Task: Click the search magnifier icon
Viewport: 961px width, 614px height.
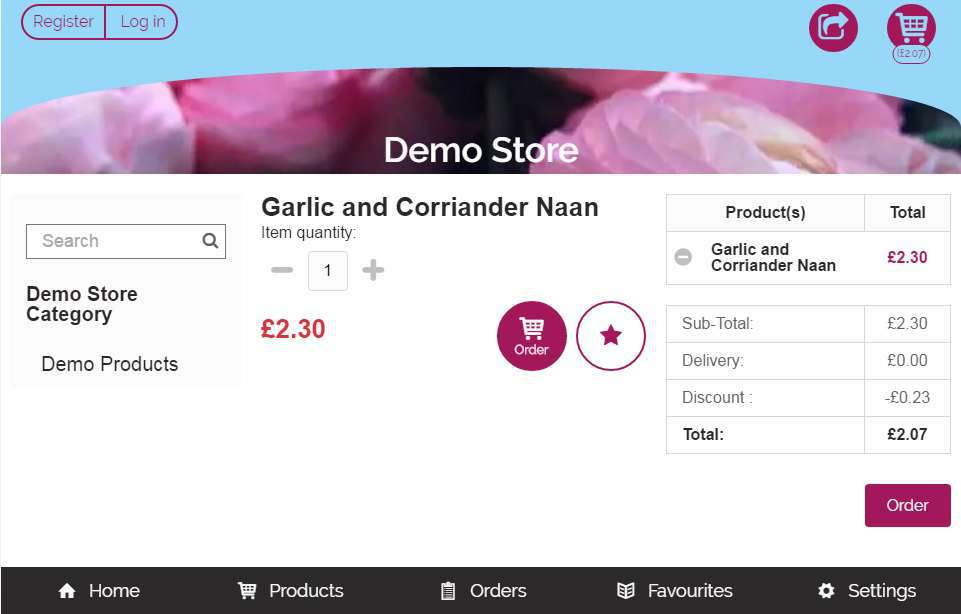Action: 210,241
